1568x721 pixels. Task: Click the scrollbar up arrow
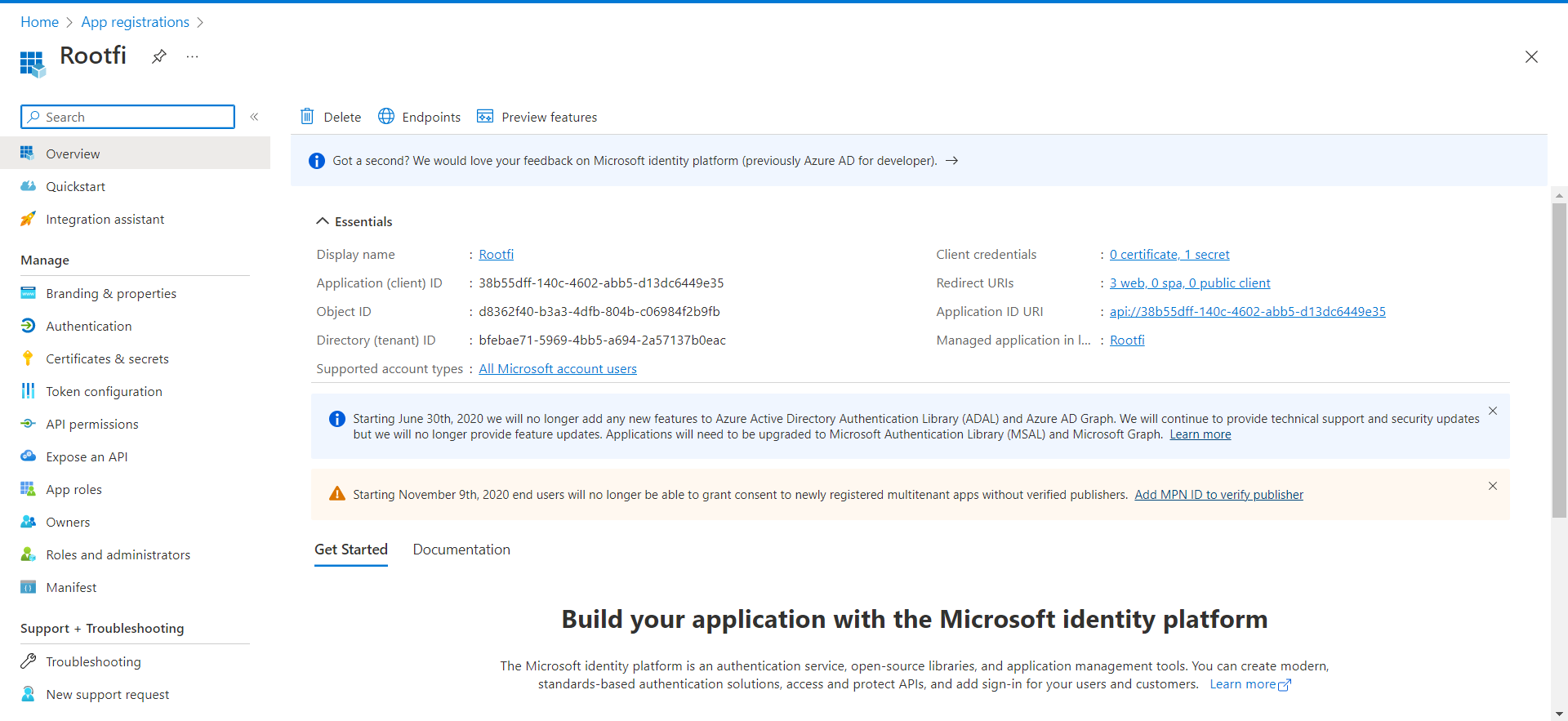tap(1560, 195)
